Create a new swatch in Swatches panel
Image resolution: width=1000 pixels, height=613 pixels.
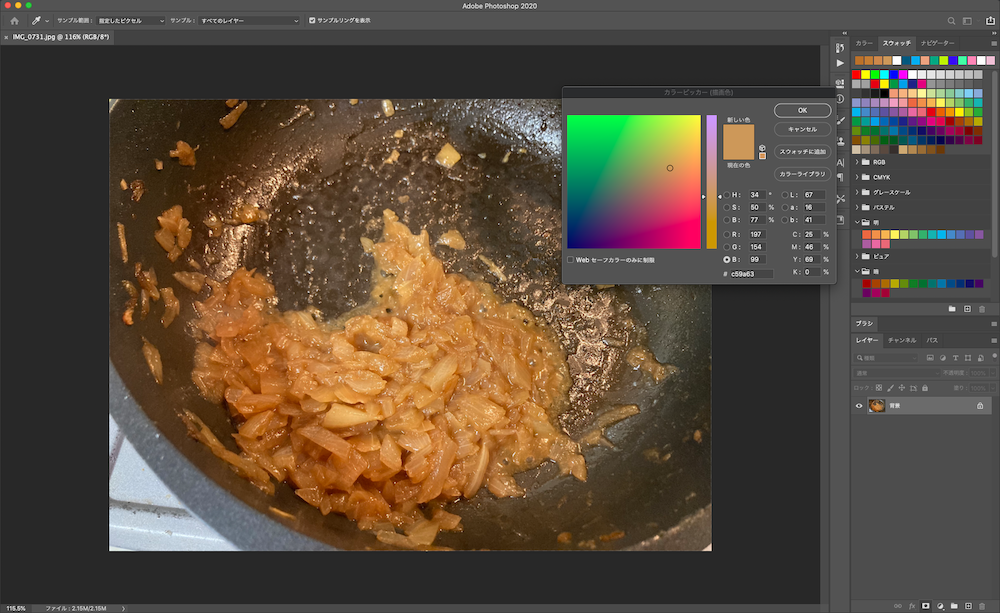[967, 309]
